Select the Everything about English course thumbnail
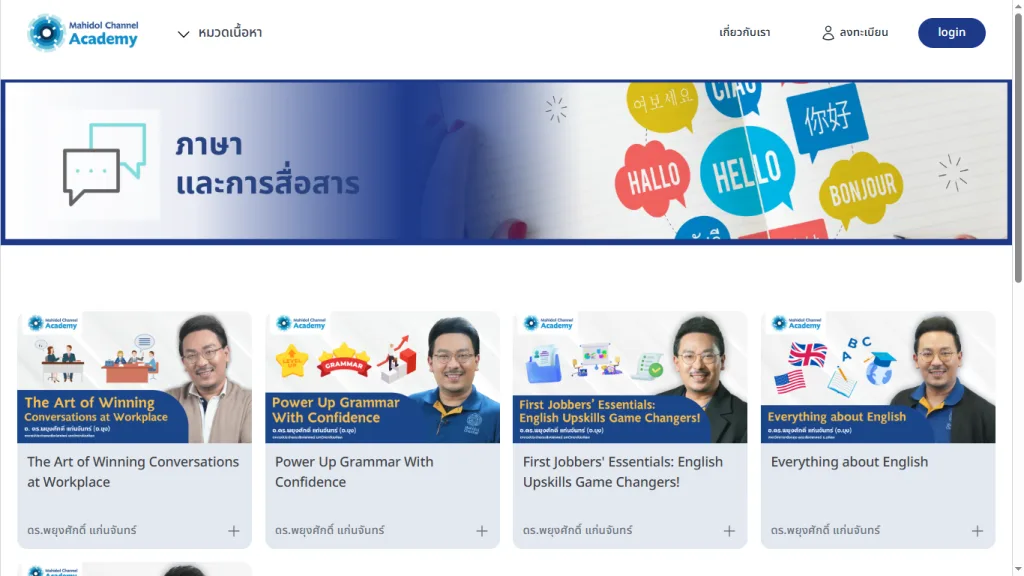The width and height of the screenshot is (1024, 576). click(x=878, y=377)
